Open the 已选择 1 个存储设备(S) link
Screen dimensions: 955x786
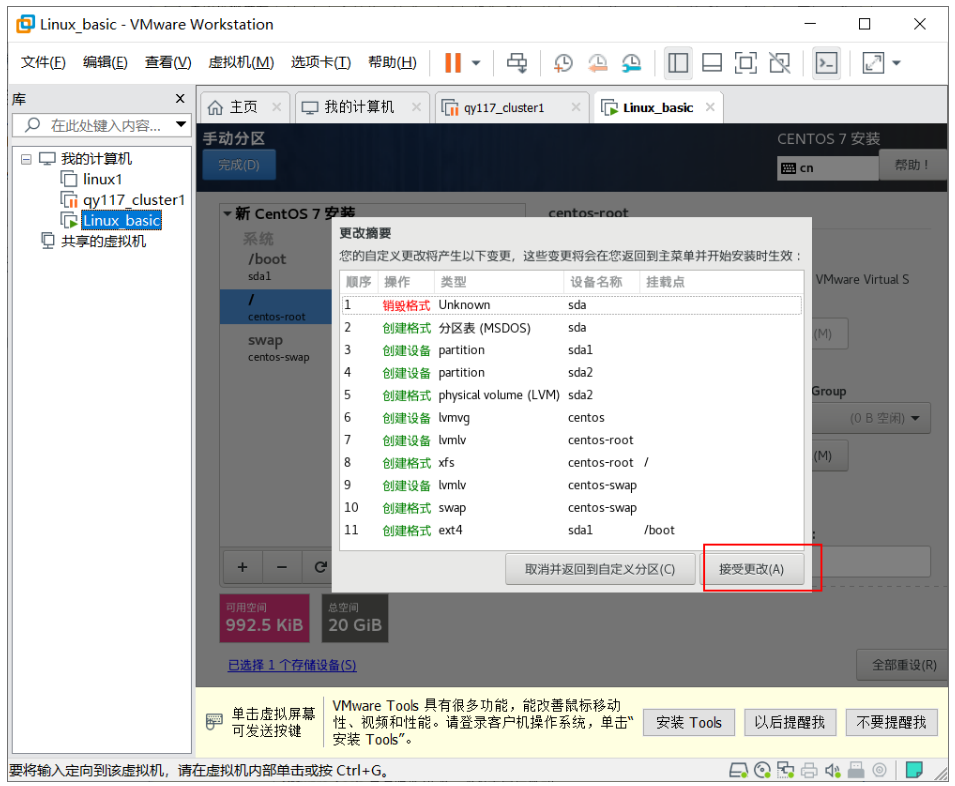(292, 665)
